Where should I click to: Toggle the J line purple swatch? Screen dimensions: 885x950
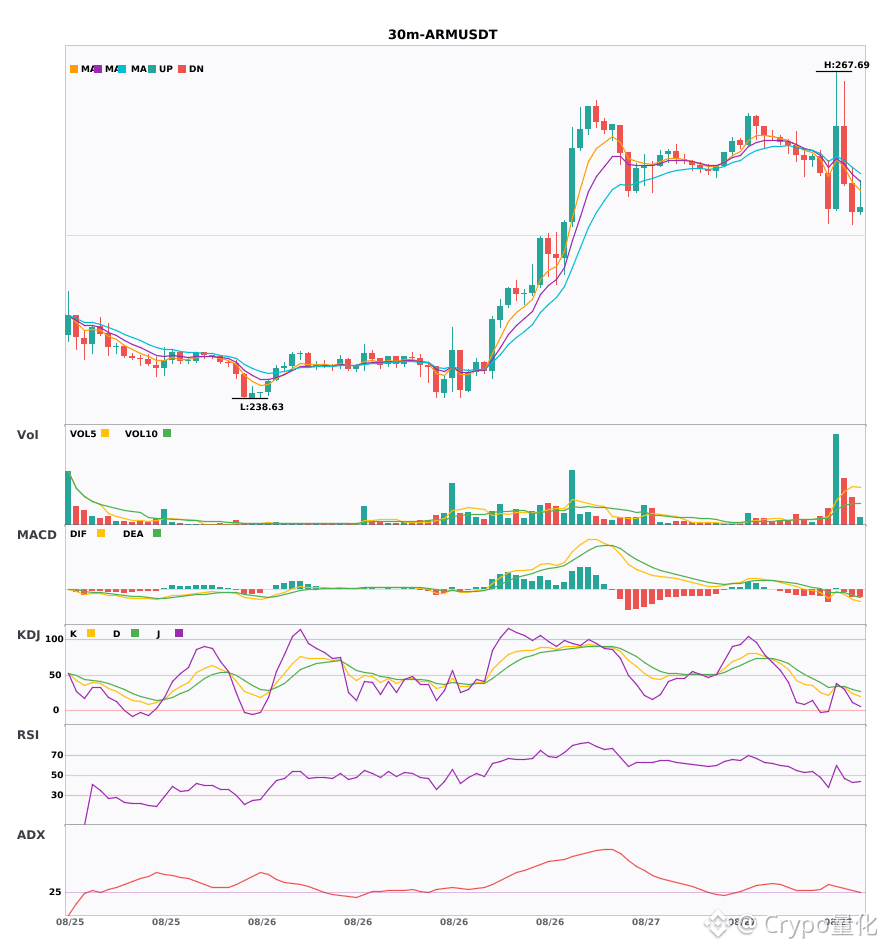pos(179,633)
